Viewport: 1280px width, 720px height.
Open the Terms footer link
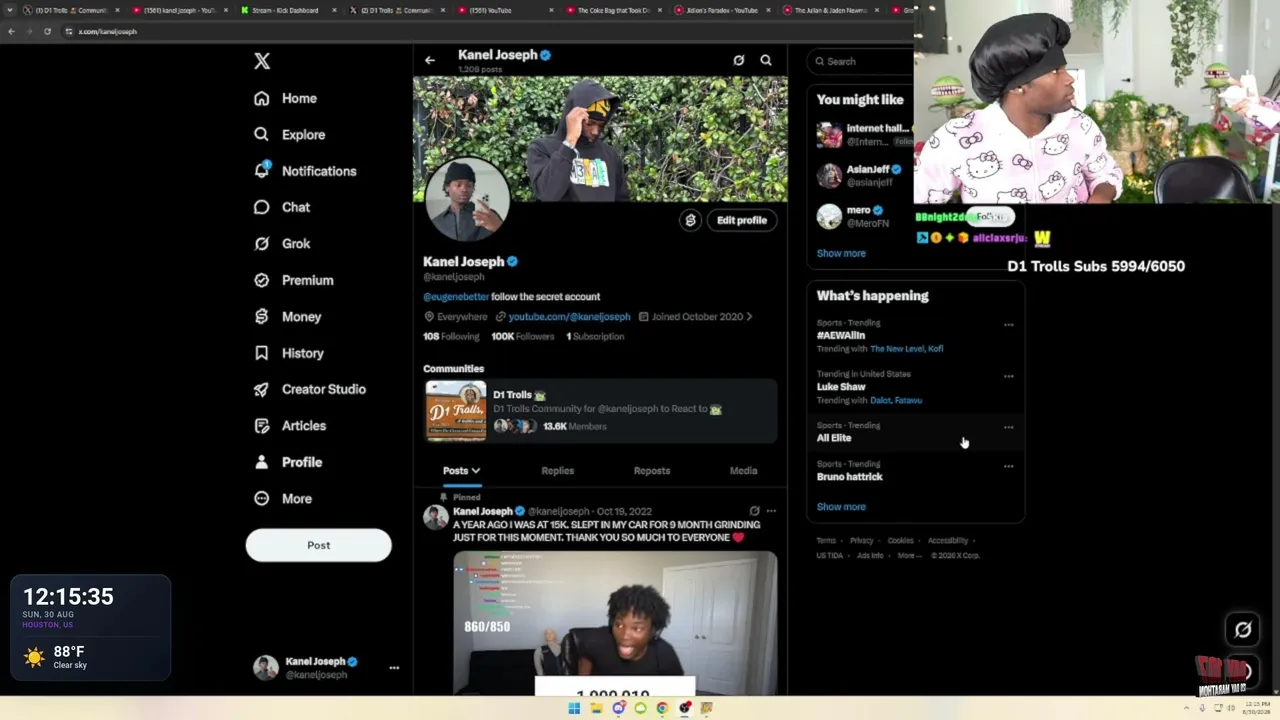(826, 541)
